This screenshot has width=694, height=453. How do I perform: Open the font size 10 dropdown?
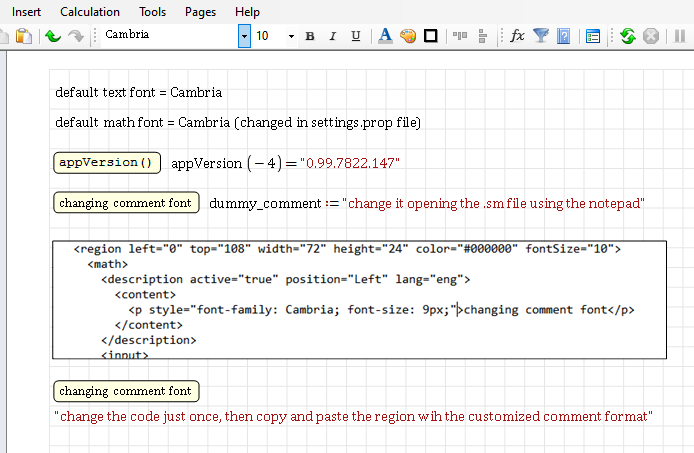[291, 36]
